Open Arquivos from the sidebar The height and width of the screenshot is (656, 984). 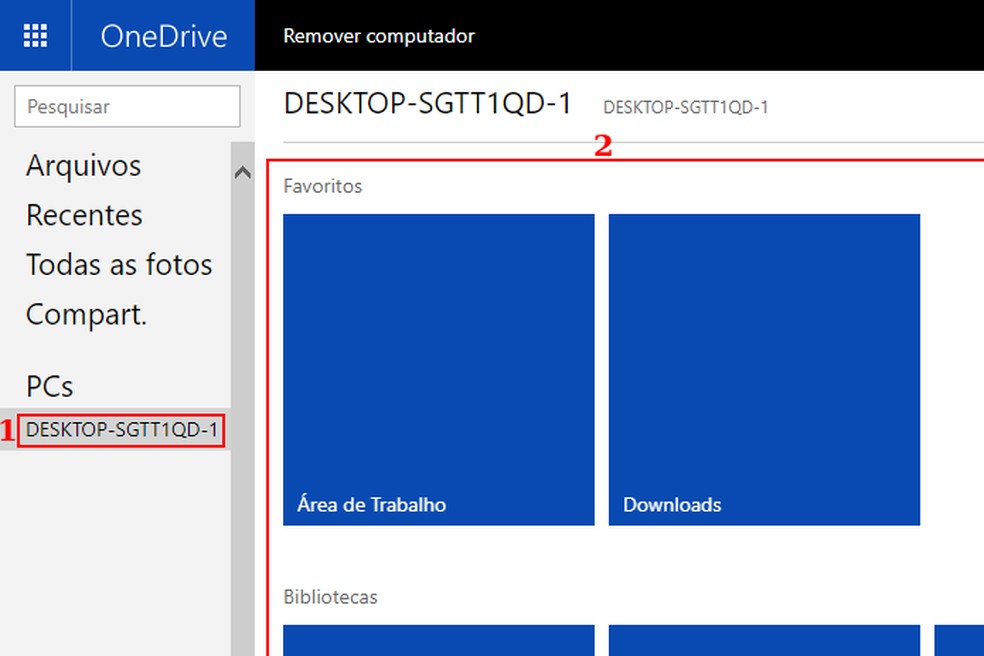tap(82, 165)
